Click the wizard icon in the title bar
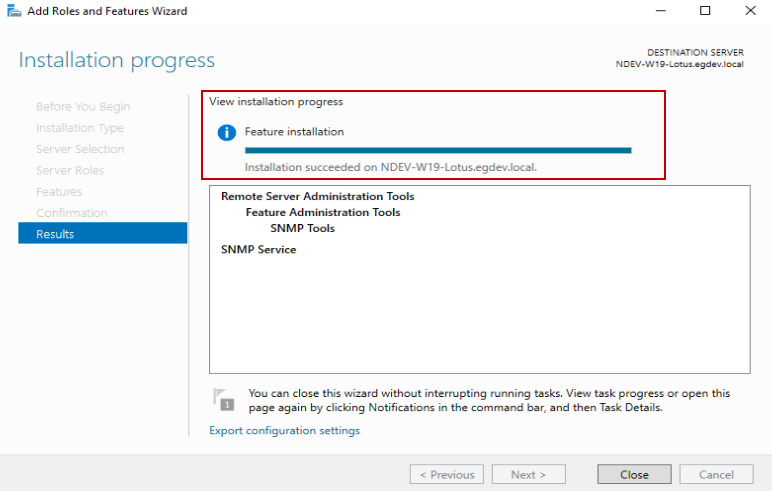Viewport: 772px width, 491px height. (x=14, y=10)
